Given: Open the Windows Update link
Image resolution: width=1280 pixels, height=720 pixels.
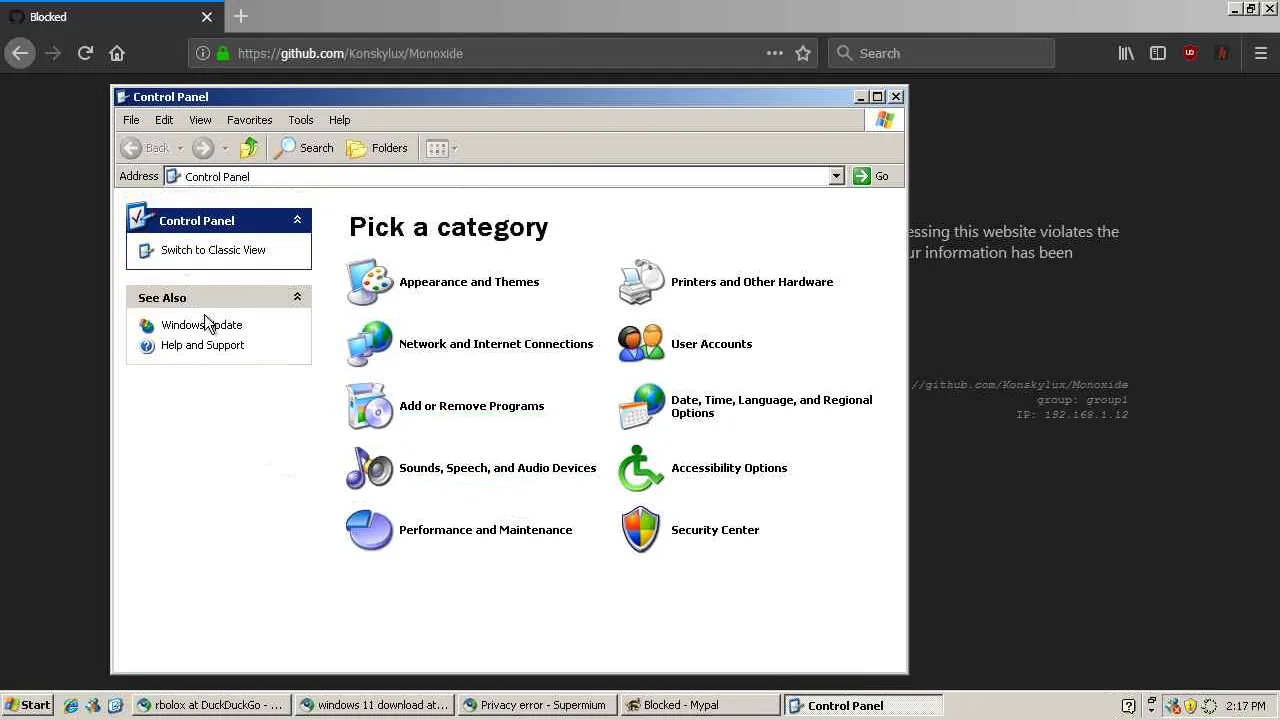Looking at the screenshot, I should (201, 325).
